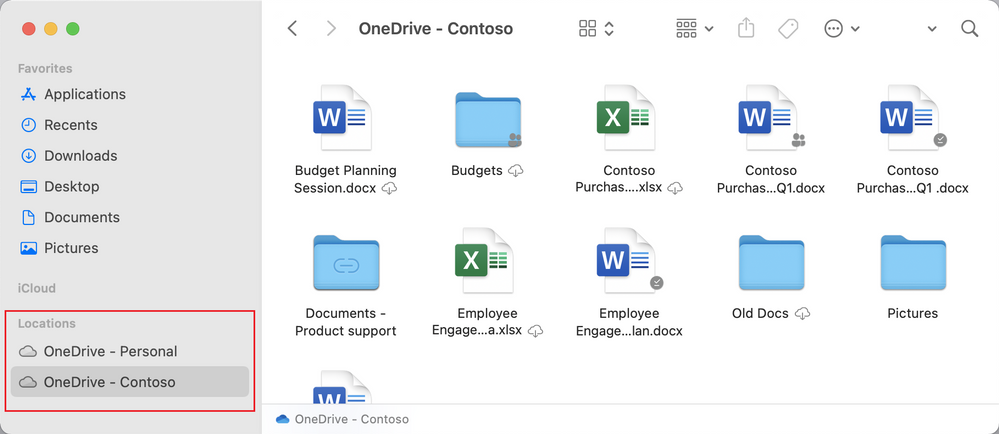Open the Pictures folder in file grid

[912, 266]
